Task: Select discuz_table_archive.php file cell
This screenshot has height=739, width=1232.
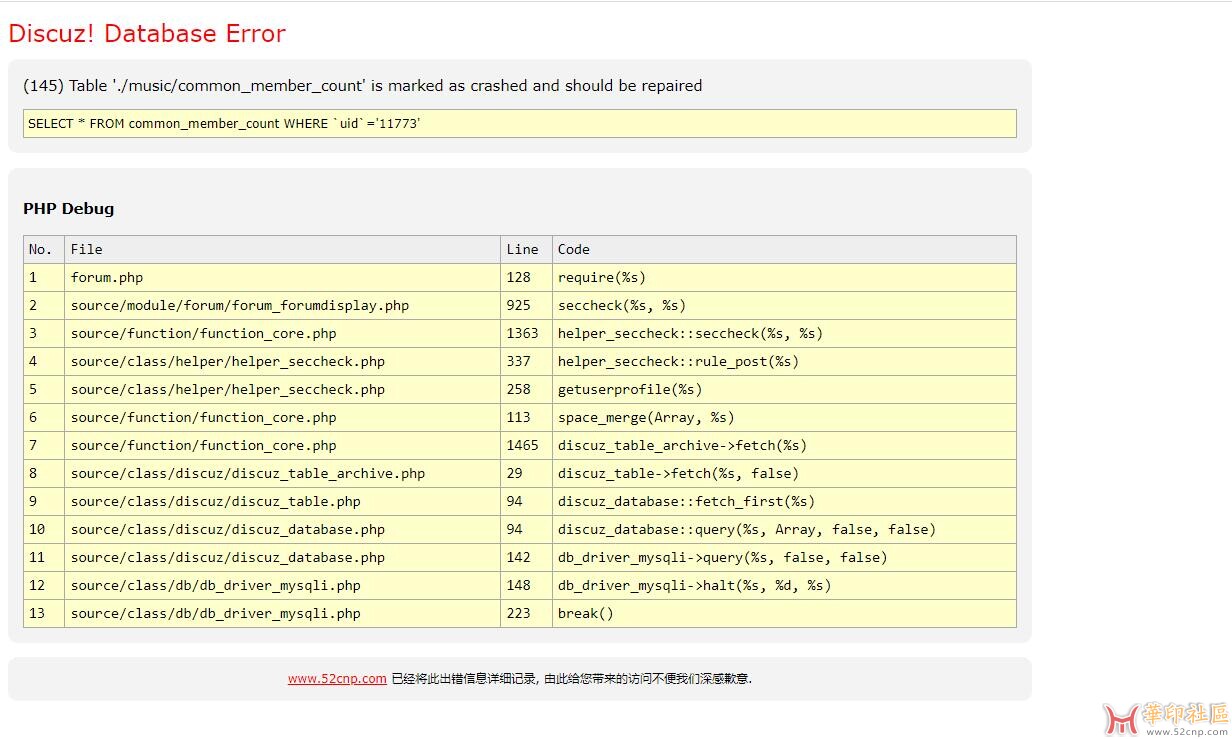Action: (x=283, y=473)
